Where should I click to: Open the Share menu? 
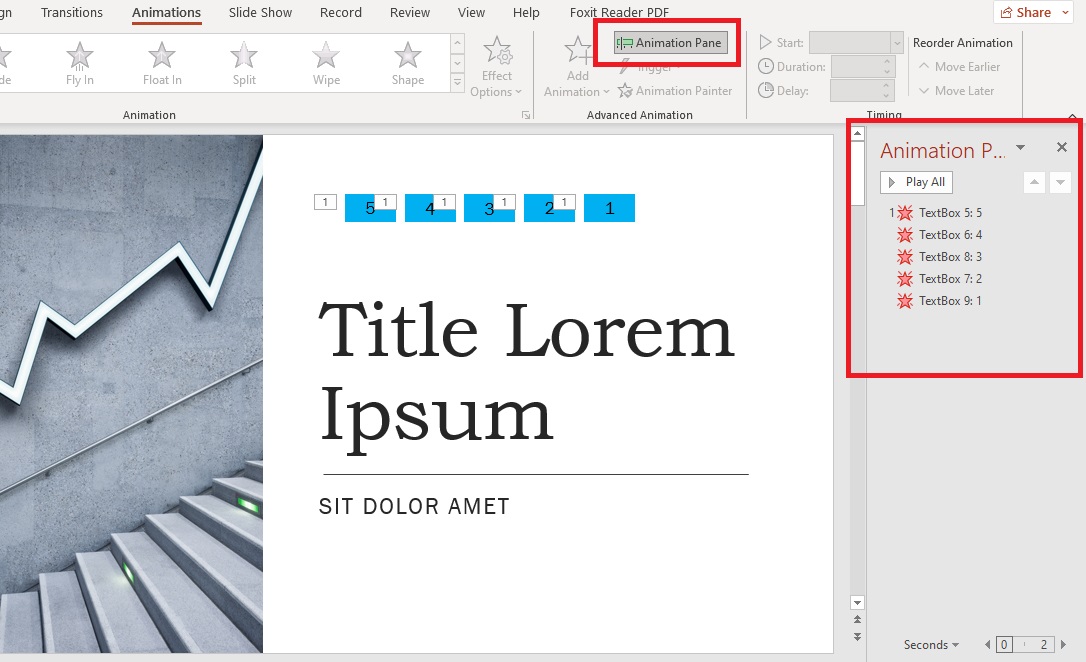point(1031,12)
